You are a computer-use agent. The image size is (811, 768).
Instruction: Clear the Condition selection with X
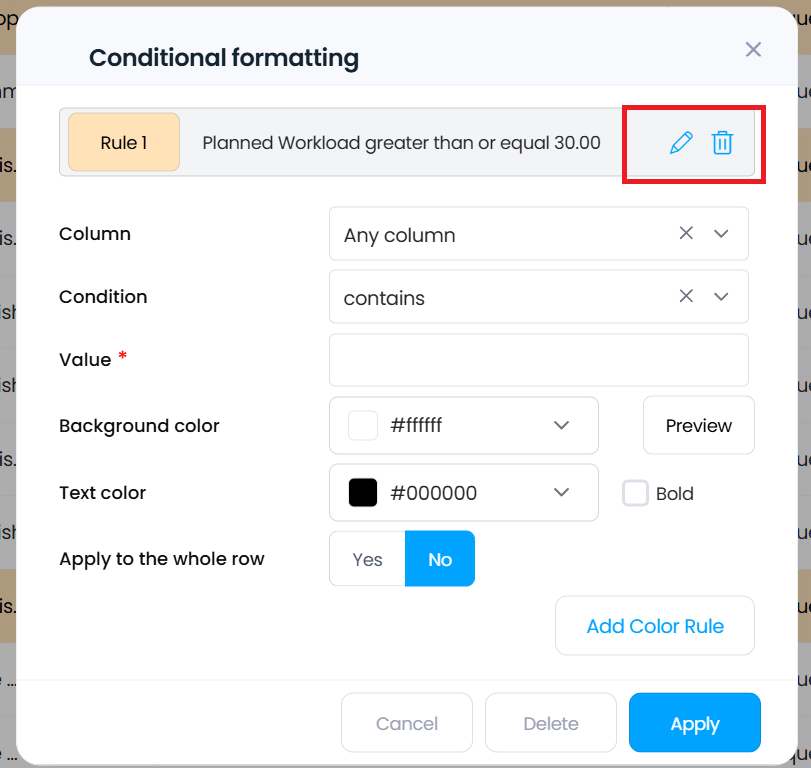click(686, 296)
